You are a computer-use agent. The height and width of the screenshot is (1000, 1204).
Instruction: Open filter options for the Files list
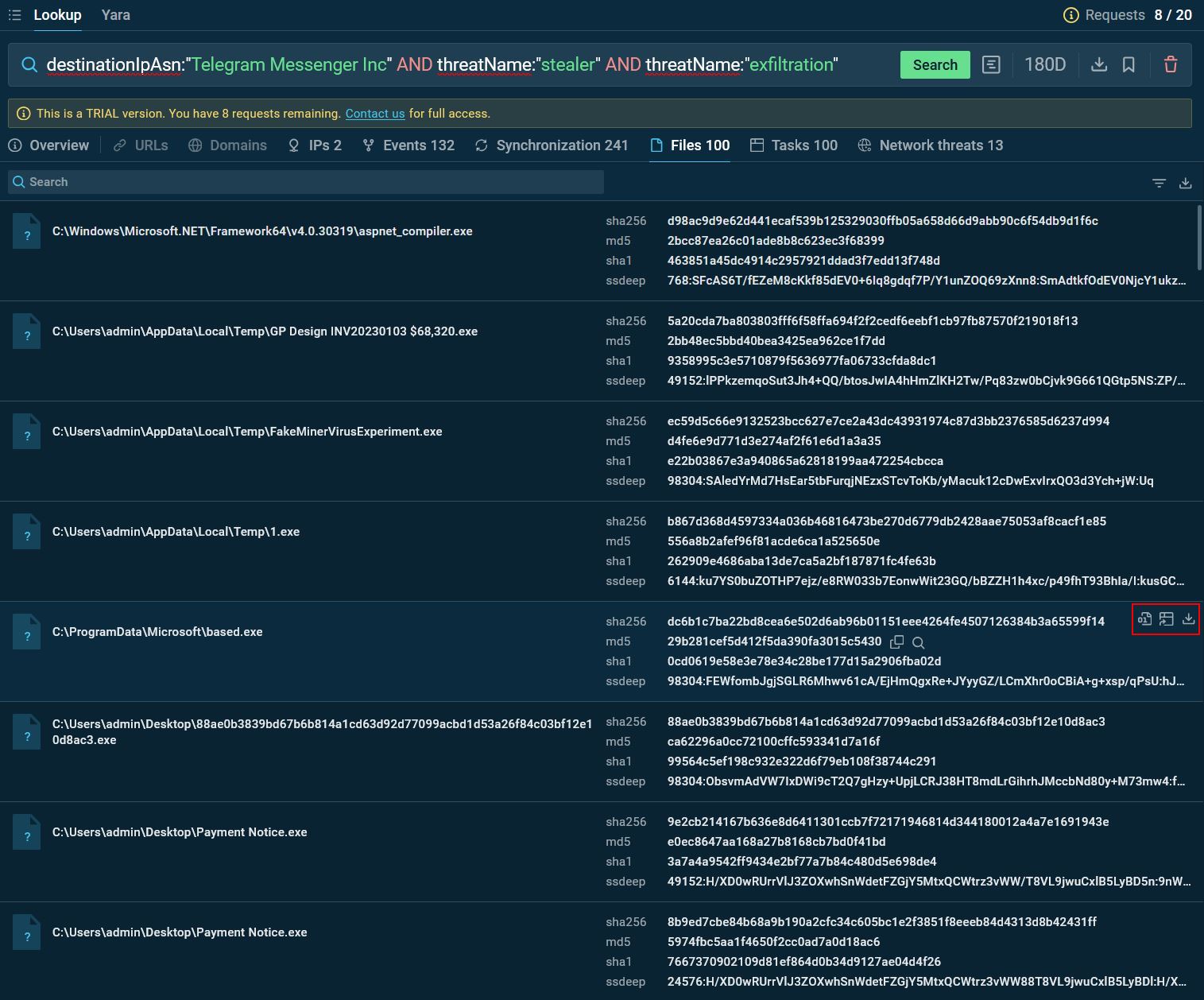(x=1159, y=182)
